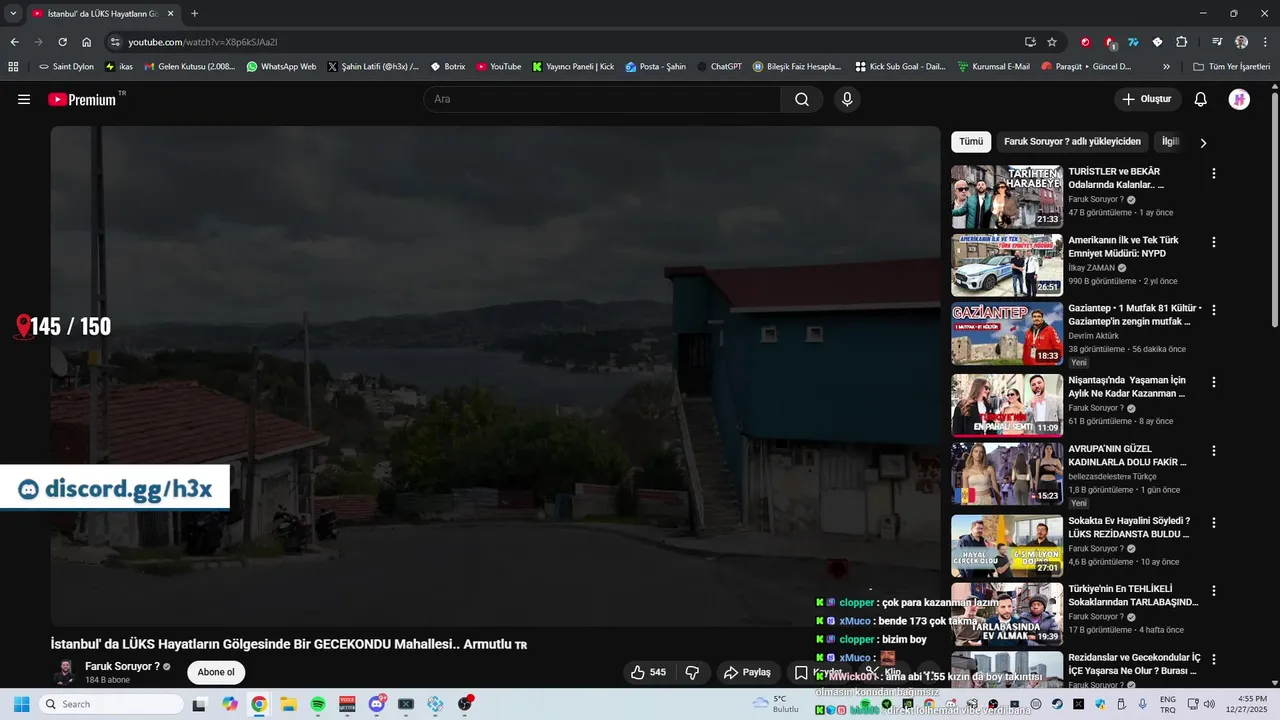
Task: Open Discord from the taskbar
Action: point(377,704)
